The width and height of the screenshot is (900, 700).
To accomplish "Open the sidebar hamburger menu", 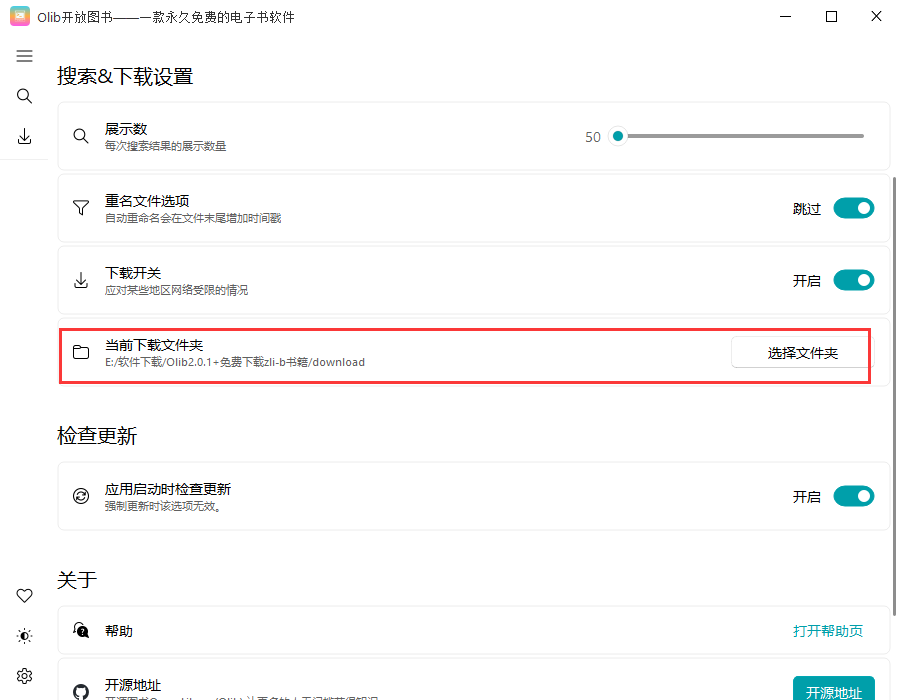I will coord(24,56).
